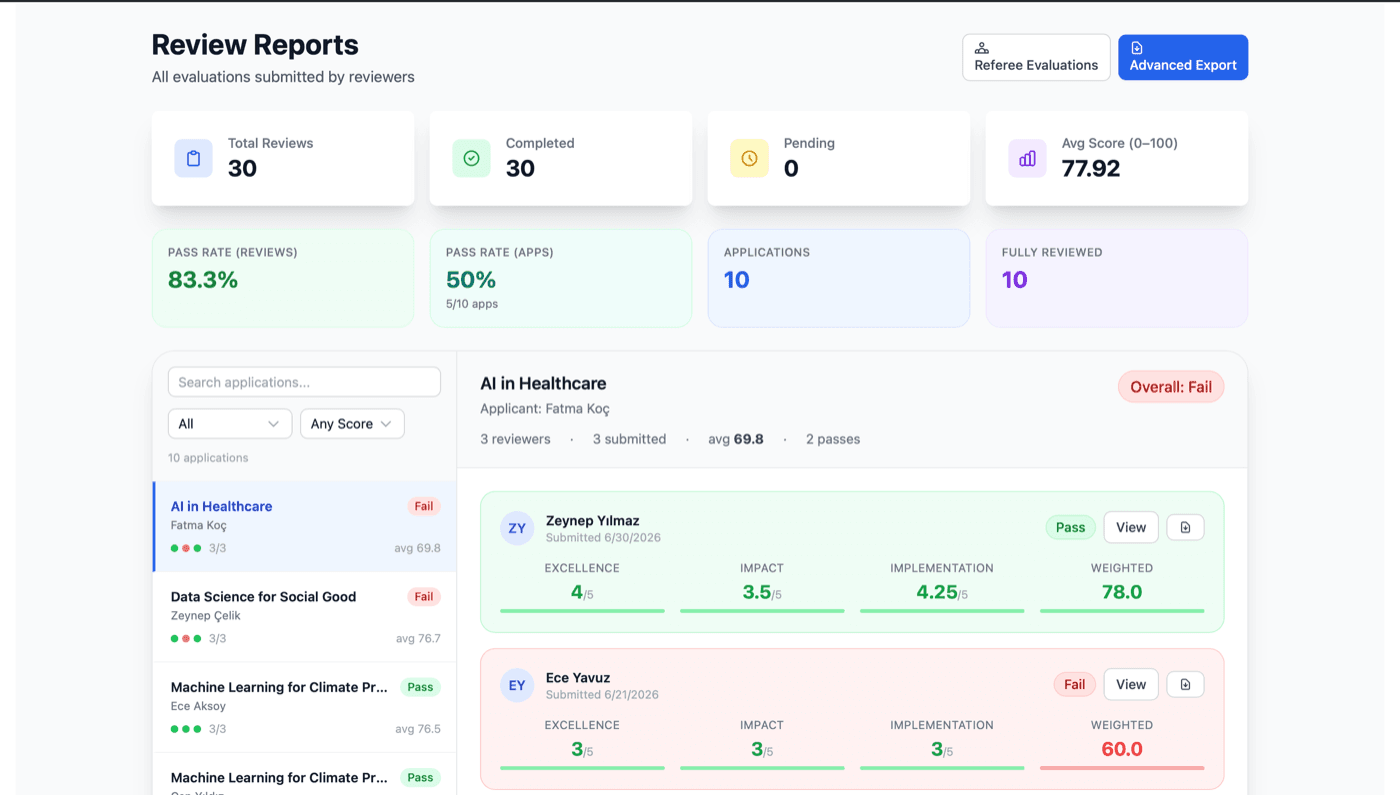Click the Fail badge on AI in Healthcare row

click(x=424, y=506)
